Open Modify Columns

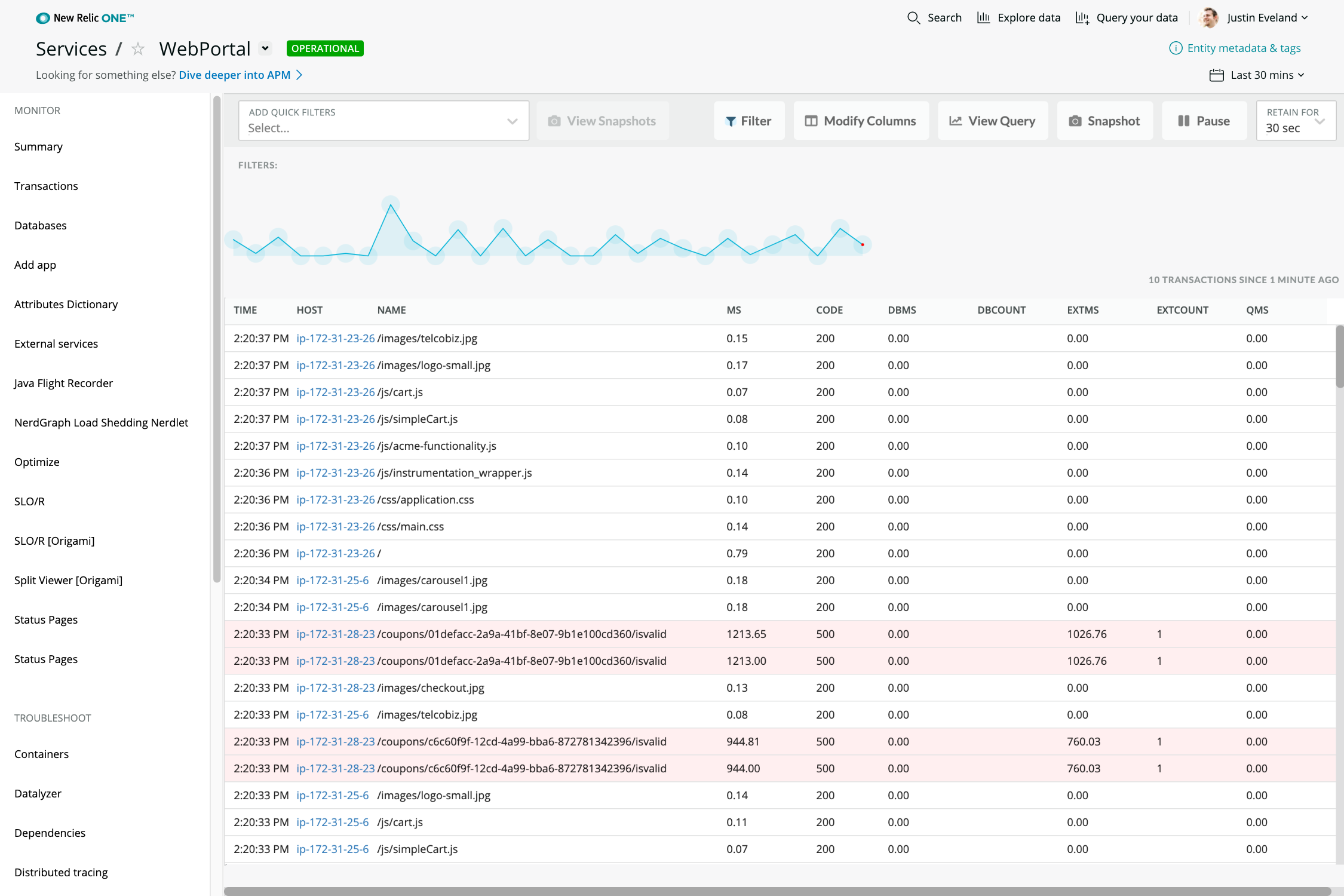(x=861, y=121)
